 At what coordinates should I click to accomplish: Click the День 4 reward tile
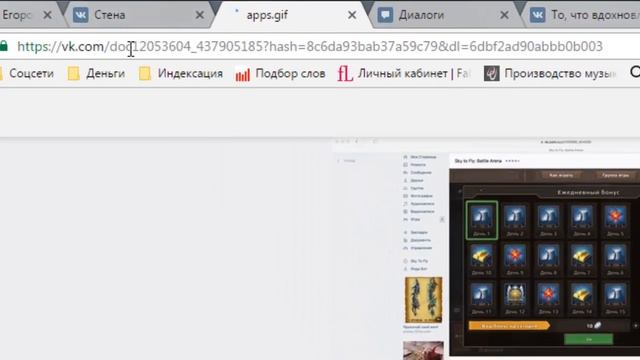(x=582, y=220)
